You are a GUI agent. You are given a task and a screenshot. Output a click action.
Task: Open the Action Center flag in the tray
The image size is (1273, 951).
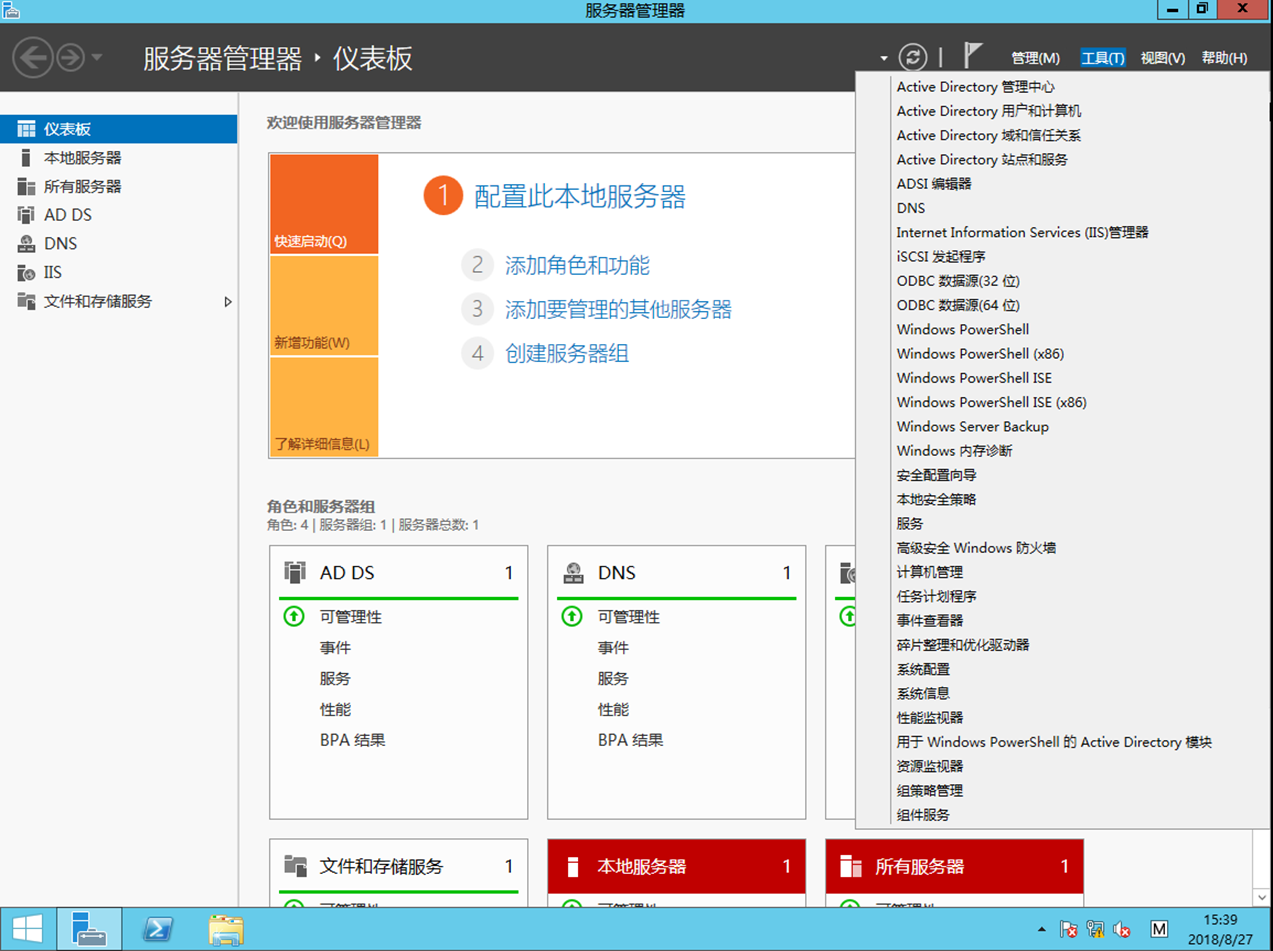point(1068,930)
